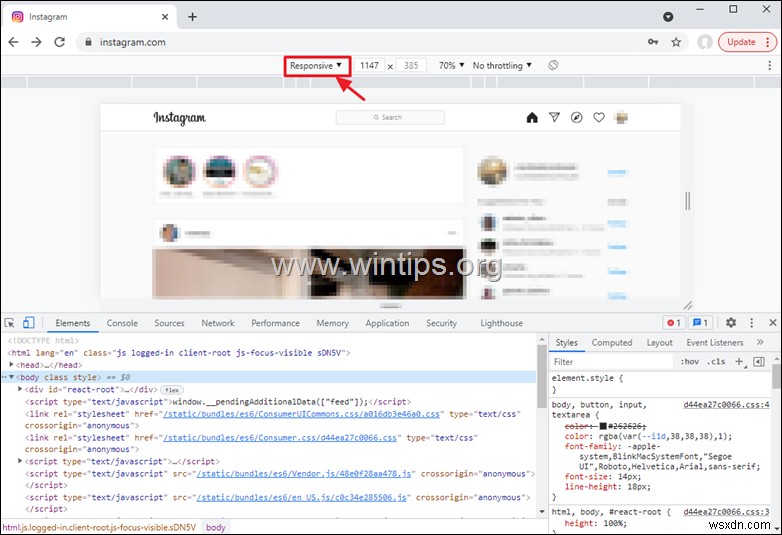782x535 pixels.
Task: Click the viewport right resize handle
Action: (688, 201)
